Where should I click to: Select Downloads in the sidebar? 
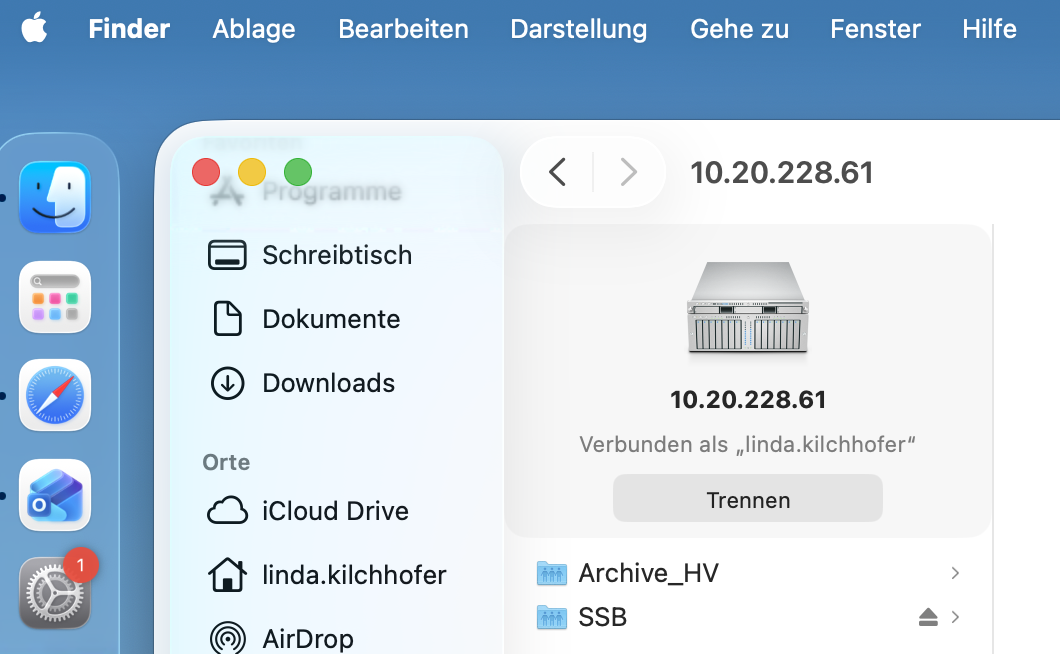[x=328, y=383]
